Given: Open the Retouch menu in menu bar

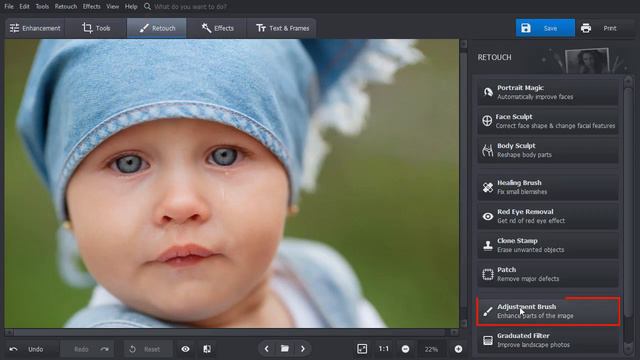Looking at the screenshot, I should 66,7.
